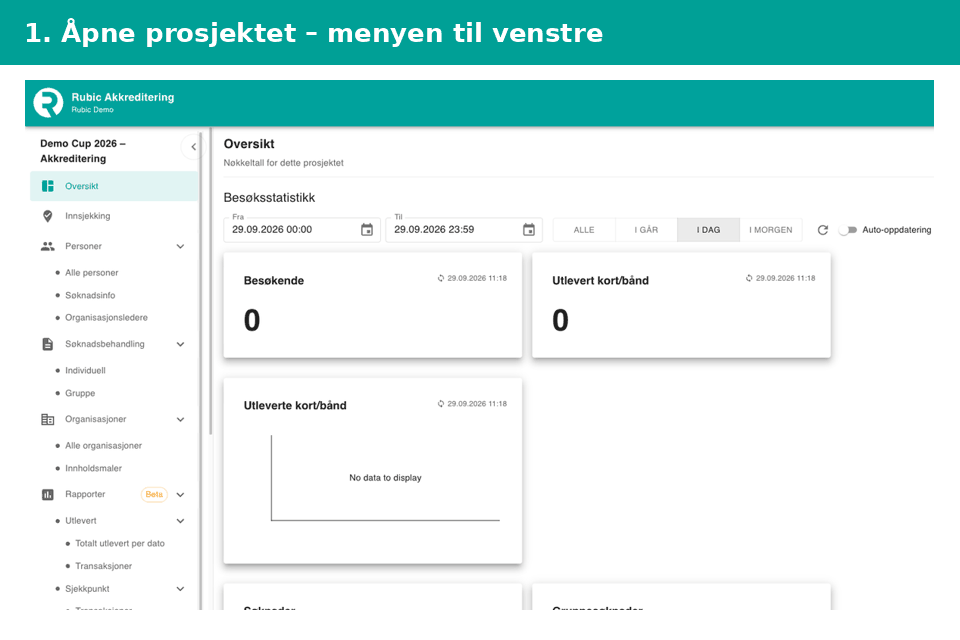The height and width of the screenshot is (640, 960).
Task: Click the refresh statistics icon
Action: 823,230
